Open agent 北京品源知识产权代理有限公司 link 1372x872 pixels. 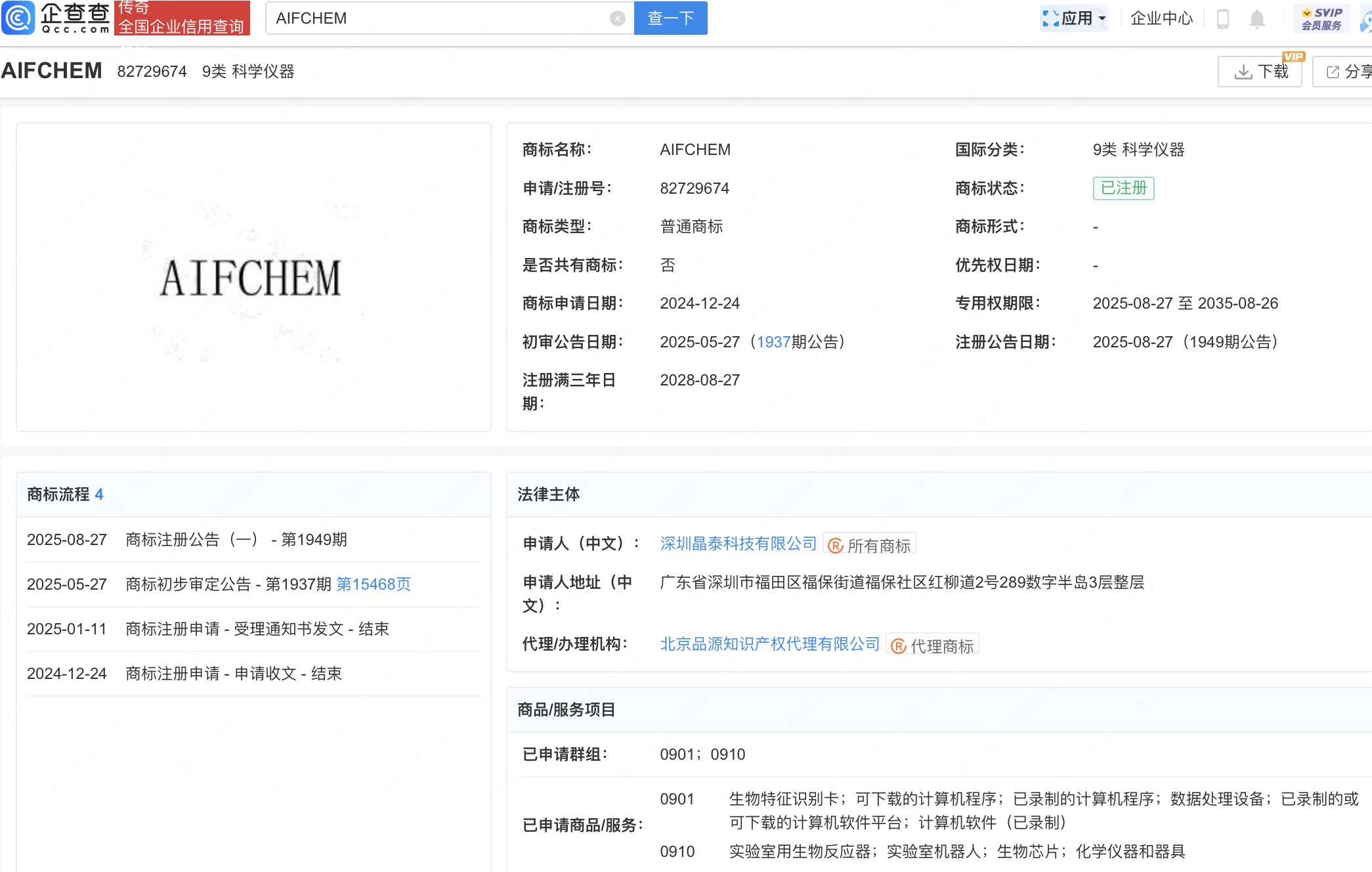point(769,644)
